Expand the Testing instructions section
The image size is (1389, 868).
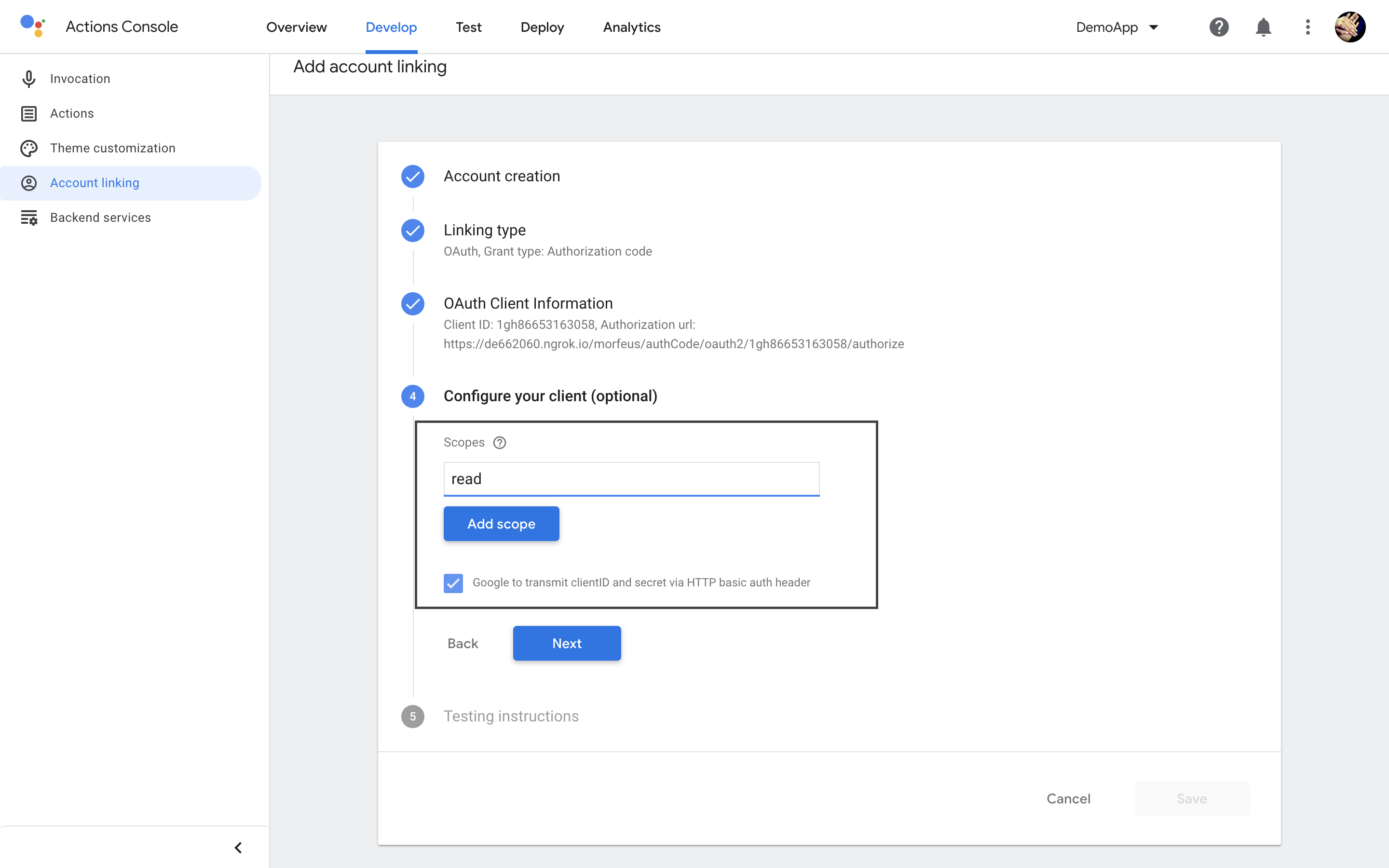pos(511,716)
